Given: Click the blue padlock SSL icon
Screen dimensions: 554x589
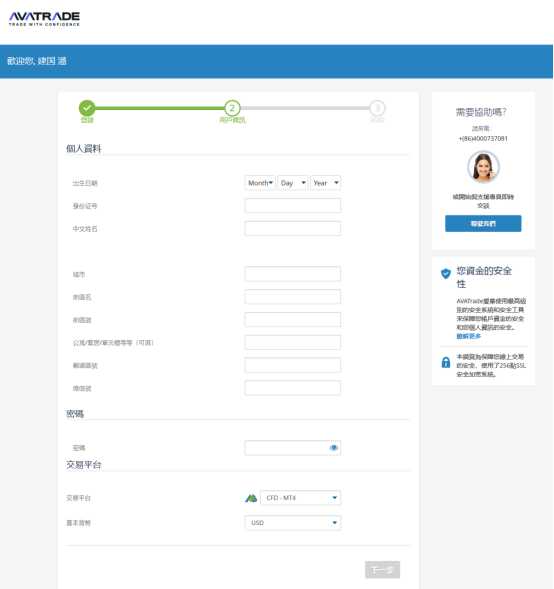Looking at the screenshot, I should (446, 362).
